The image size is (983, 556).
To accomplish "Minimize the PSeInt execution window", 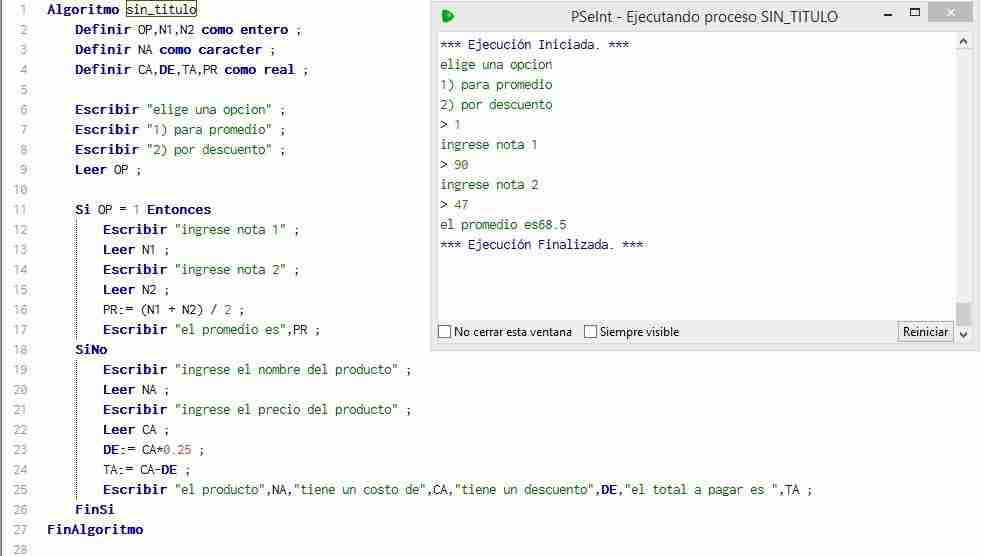I will point(888,14).
